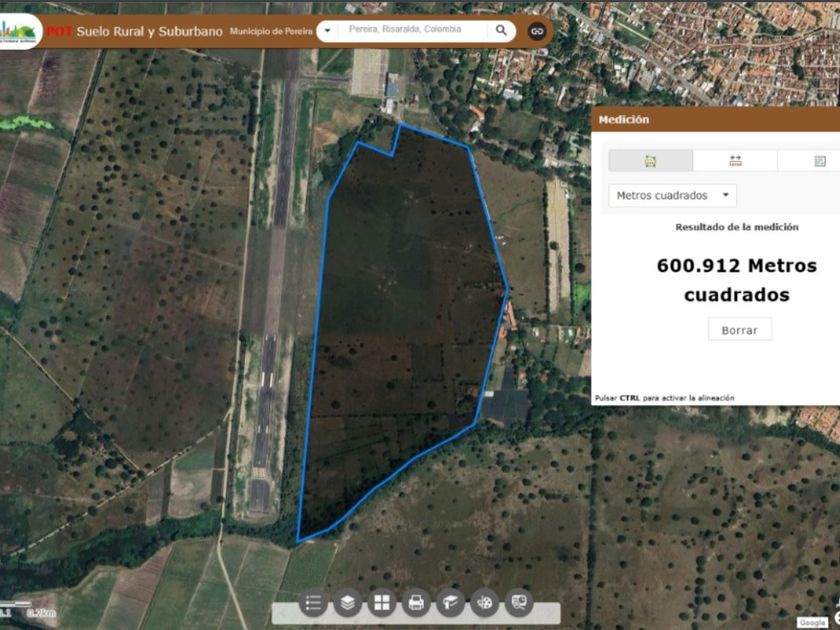Expand the search source dropdown arrow
Screen dimensions: 840x630
pos(327,31)
